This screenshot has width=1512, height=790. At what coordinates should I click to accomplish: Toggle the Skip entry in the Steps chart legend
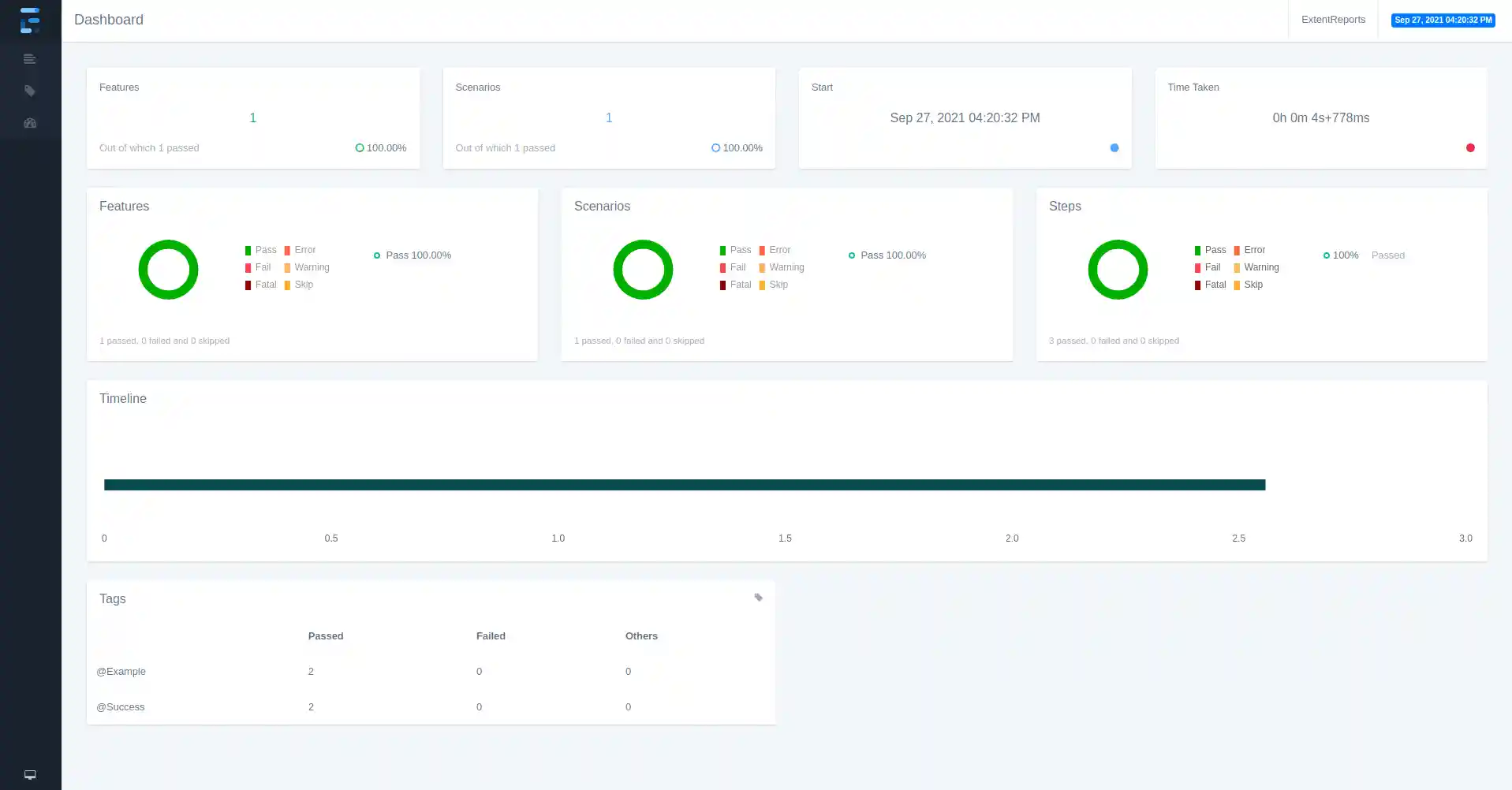pyautogui.click(x=1249, y=285)
